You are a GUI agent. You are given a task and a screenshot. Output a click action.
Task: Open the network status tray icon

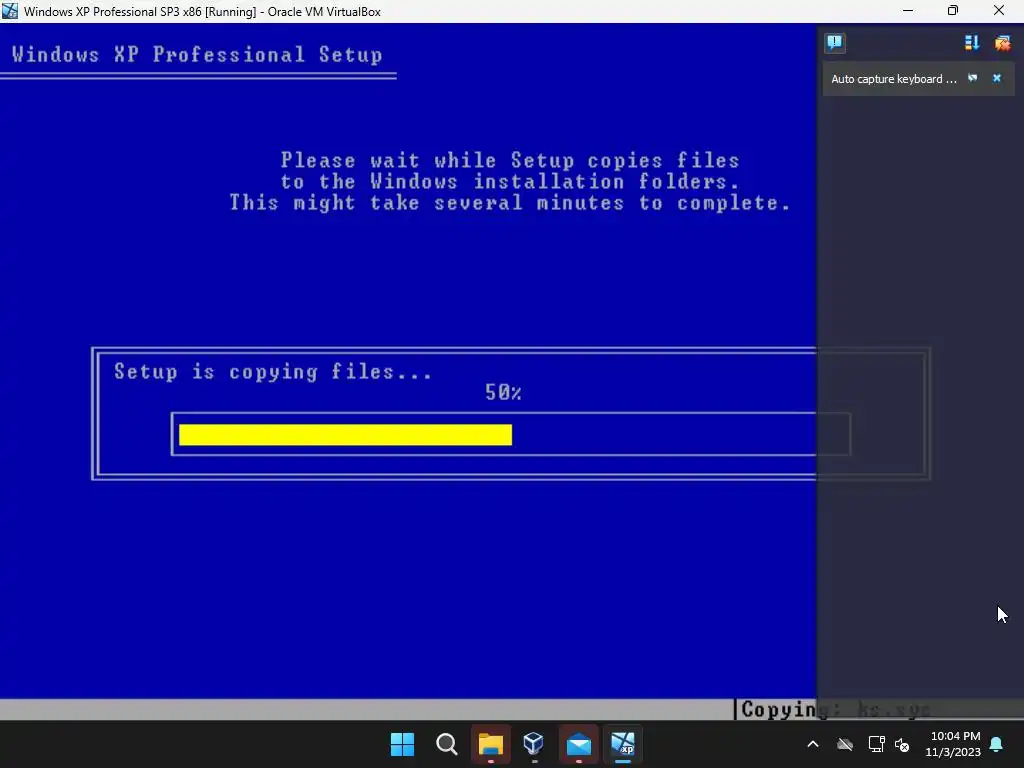pos(876,744)
